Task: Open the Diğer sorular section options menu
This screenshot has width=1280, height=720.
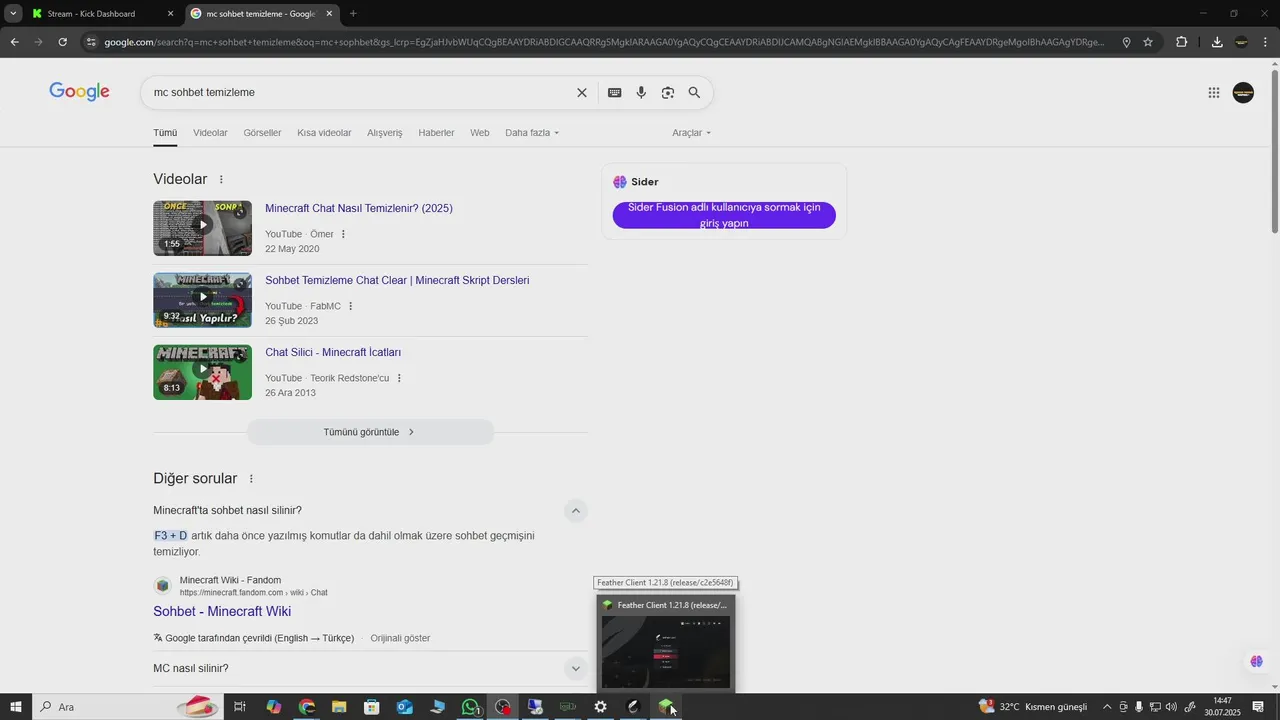Action: coord(251,479)
